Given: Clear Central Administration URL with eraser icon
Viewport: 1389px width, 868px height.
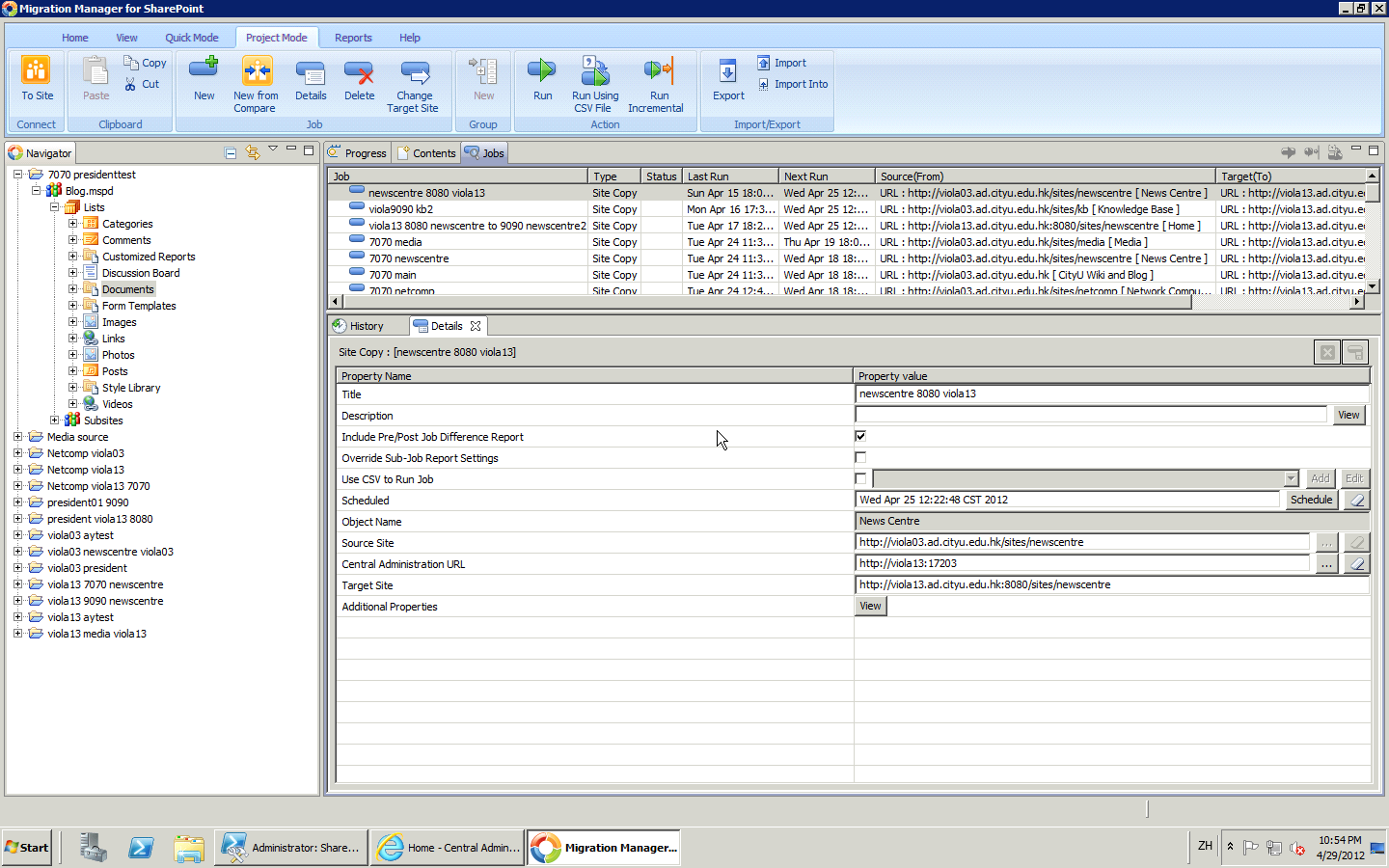Looking at the screenshot, I should click(1357, 563).
